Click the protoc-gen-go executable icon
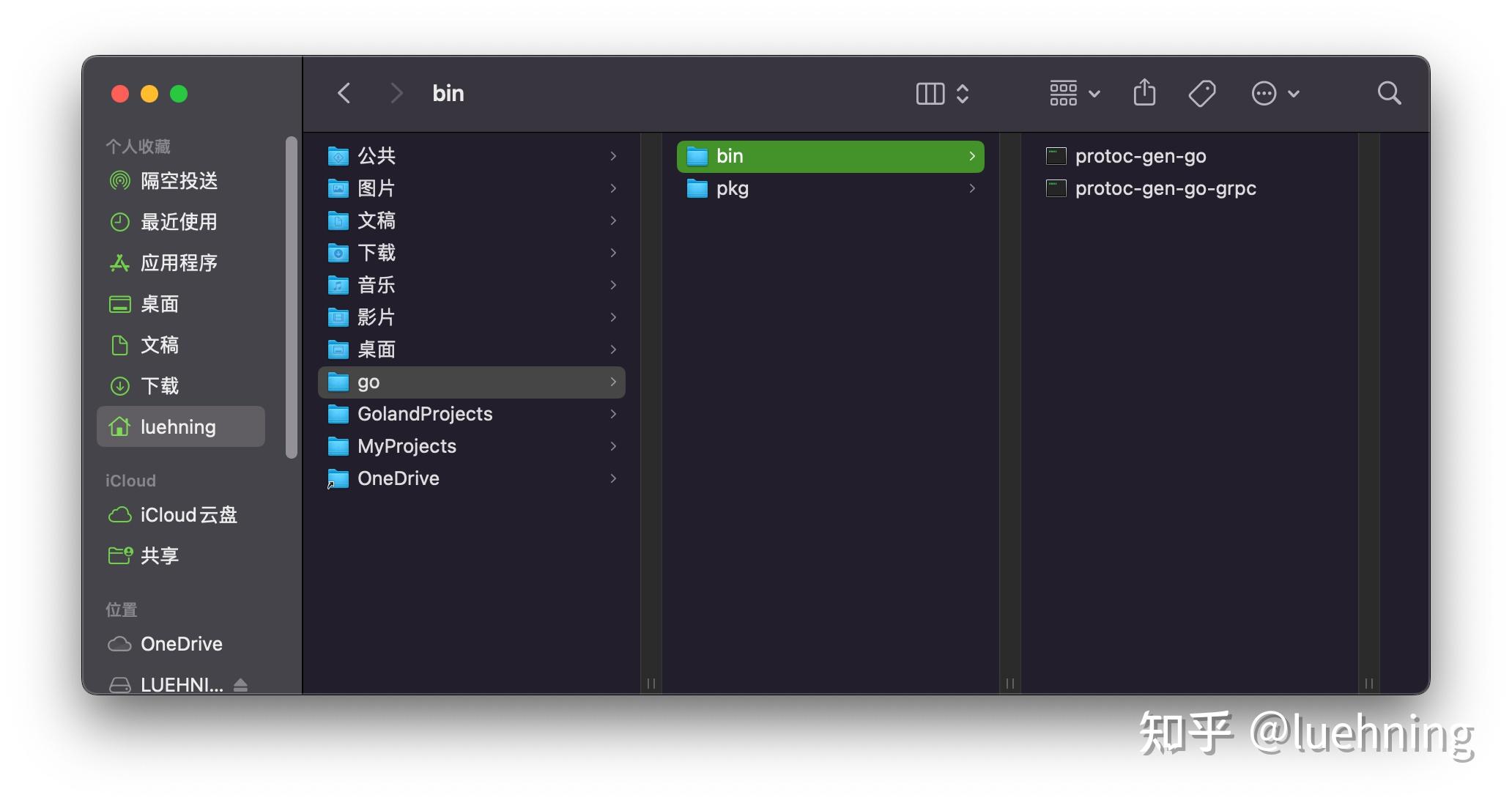Viewport: 1512px width, 803px height. 1056,156
